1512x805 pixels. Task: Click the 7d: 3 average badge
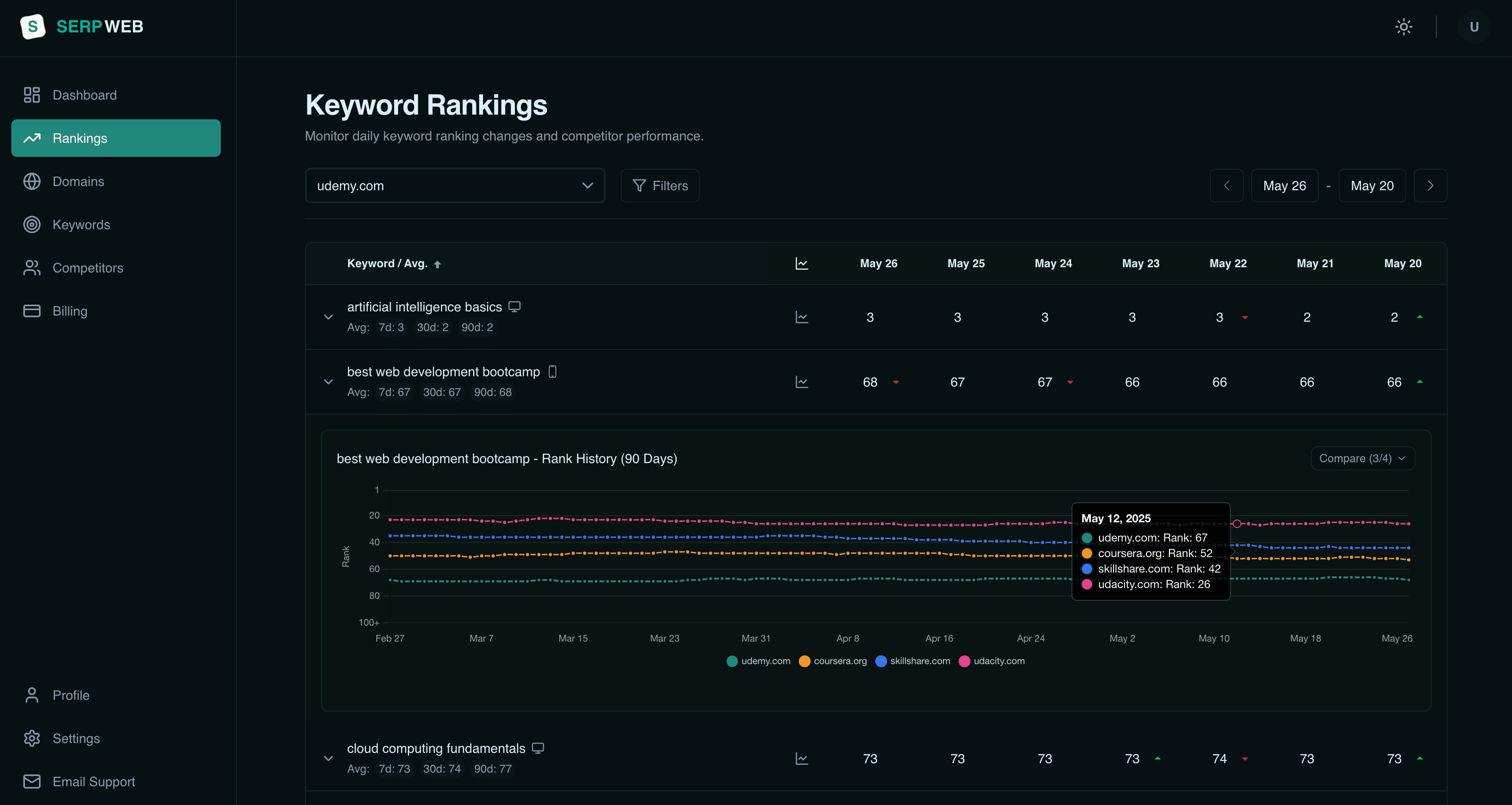(391, 327)
